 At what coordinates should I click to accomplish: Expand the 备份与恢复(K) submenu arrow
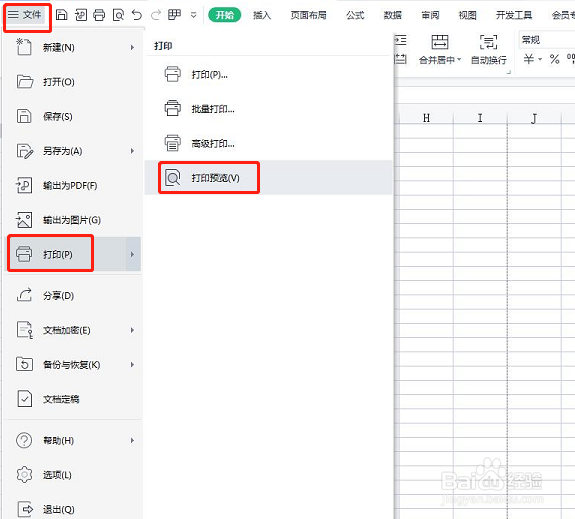pyautogui.click(x=132, y=365)
